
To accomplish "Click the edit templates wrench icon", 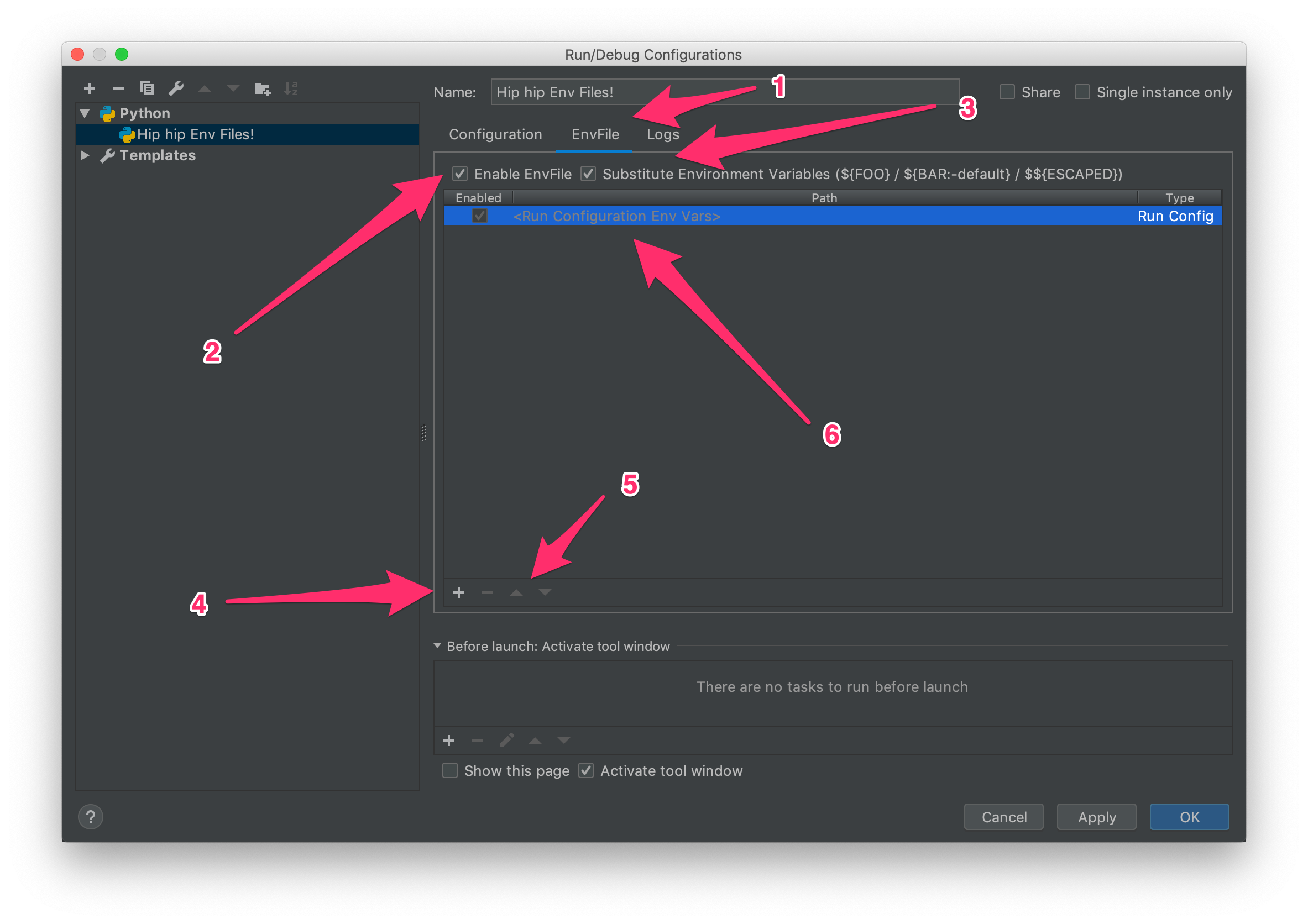I will tap(176, 88).
